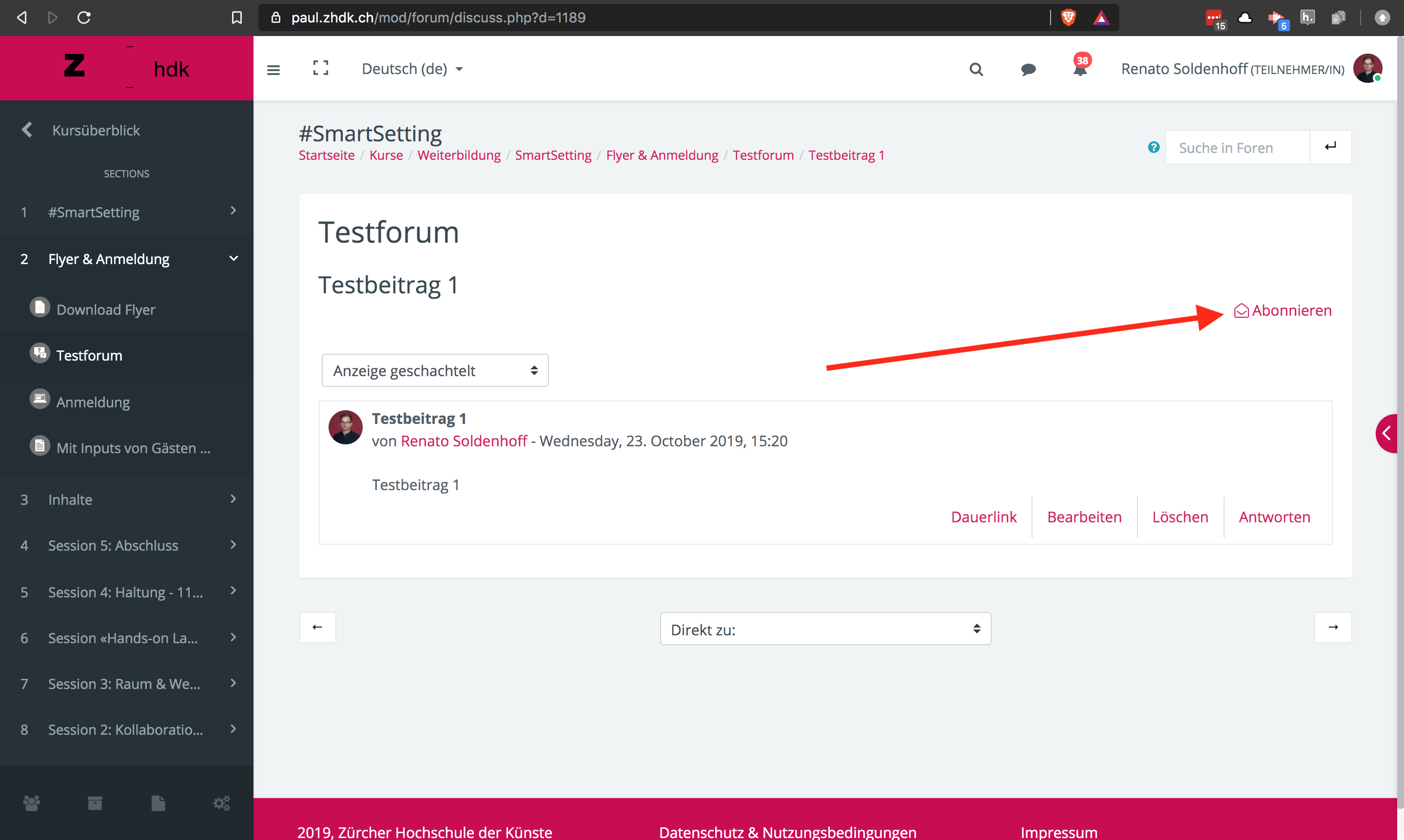The height and width of the screenshot is (840, 1404).
Task: Open the site search magnifier icon
Action: tap(976, 70)
